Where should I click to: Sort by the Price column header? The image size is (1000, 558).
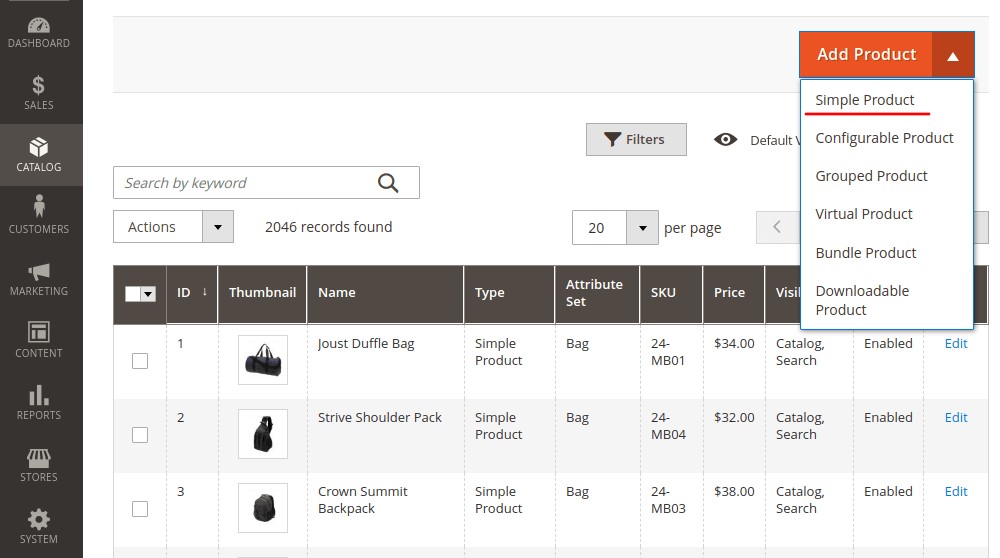[733, 293]
